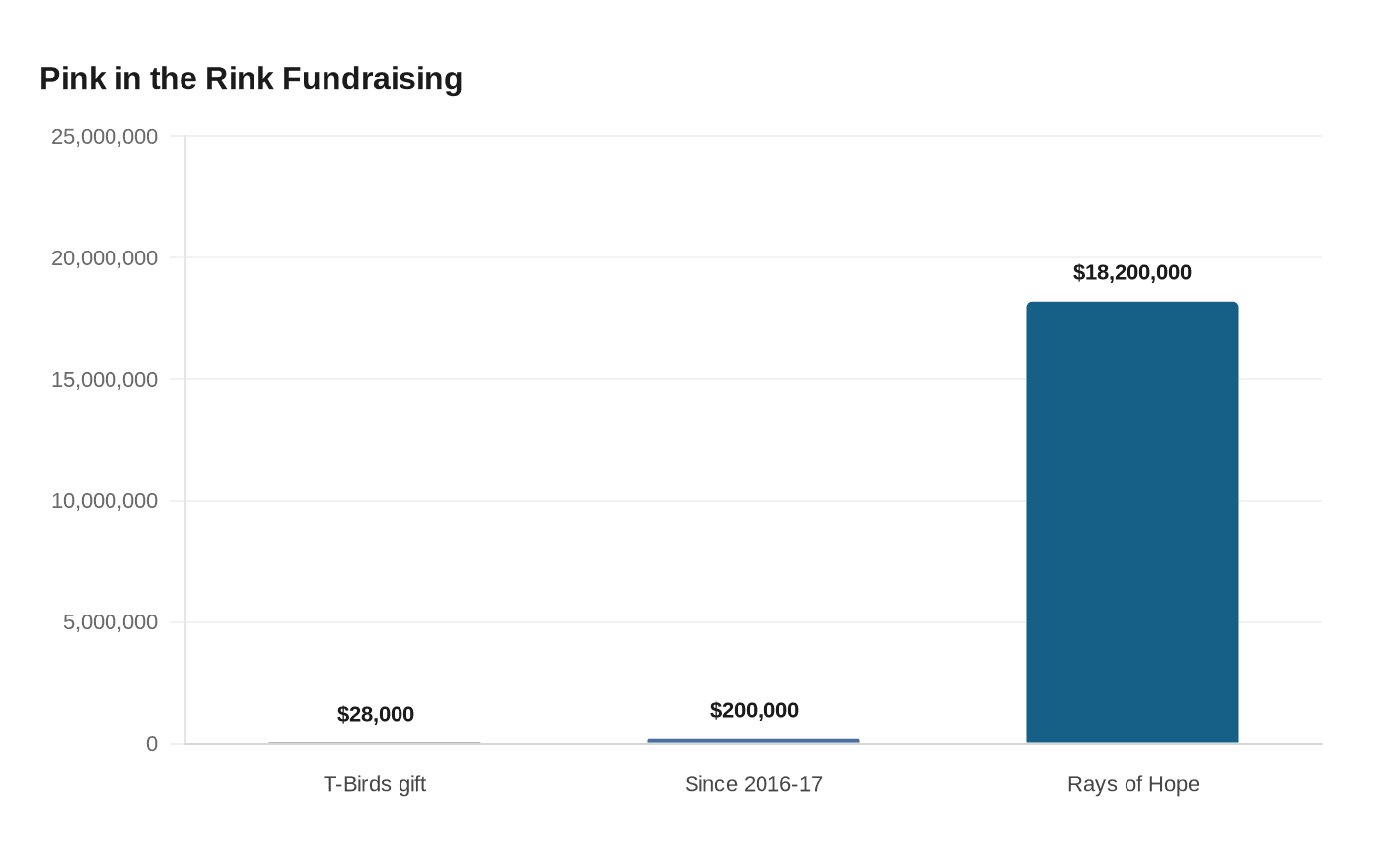
Task: Click the 10,000,000 horizontal gridline
Action: pos(754,501)
